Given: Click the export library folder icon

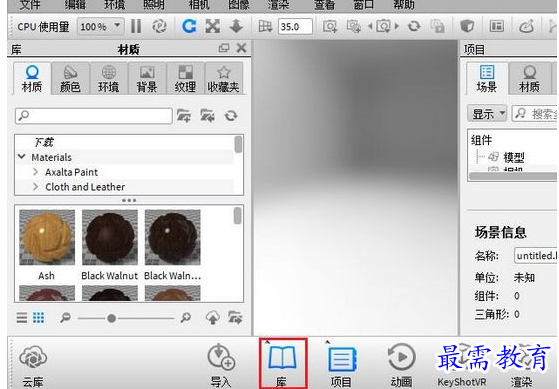Looking at the screenshot, I should tap(235, 317).
